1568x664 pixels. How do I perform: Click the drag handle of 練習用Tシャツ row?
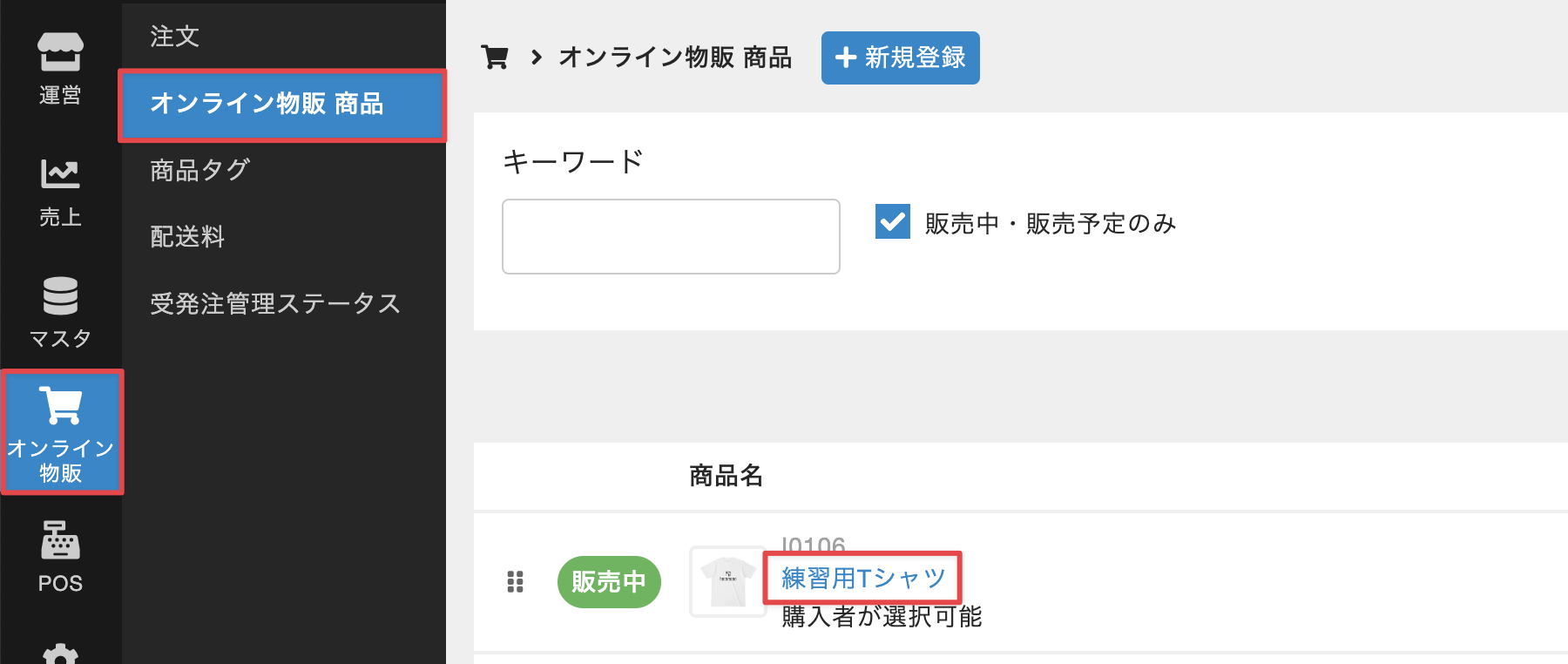point(516,581)
